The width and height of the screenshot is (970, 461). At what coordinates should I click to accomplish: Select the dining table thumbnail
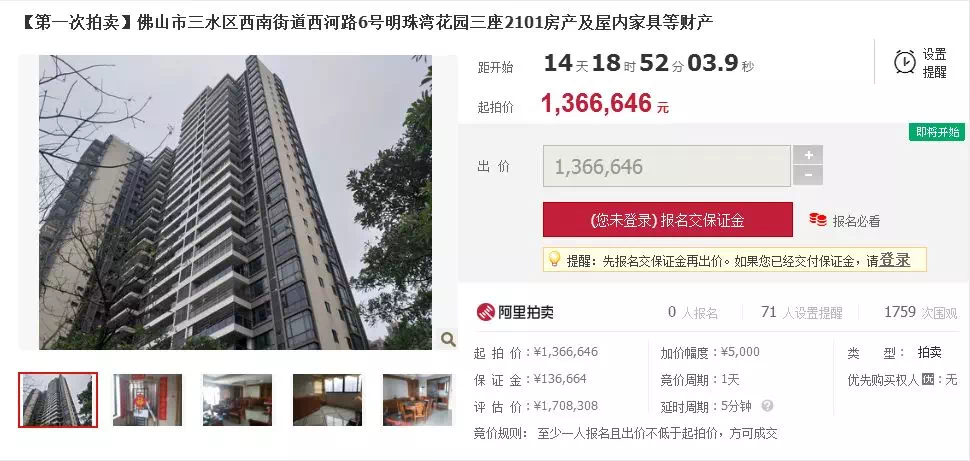coord(418,400)
